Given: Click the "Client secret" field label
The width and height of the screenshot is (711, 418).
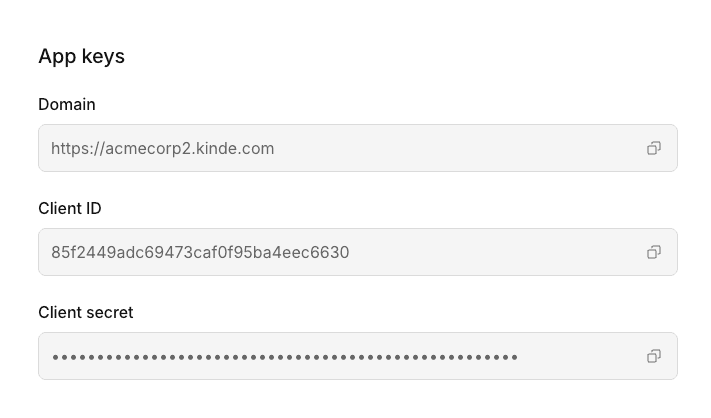Looking at the screenshot, I should (x=86, y=312).
